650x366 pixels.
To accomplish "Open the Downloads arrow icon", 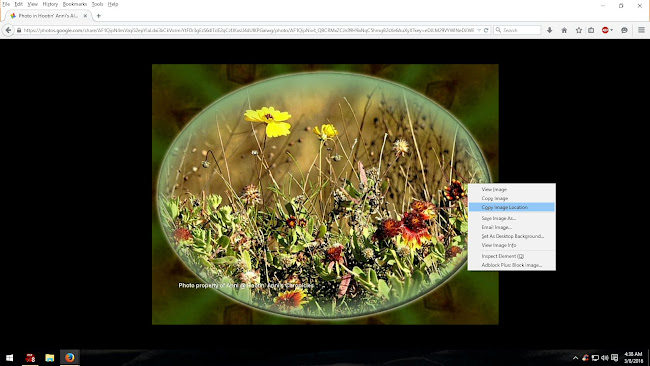I will [550, 30].
